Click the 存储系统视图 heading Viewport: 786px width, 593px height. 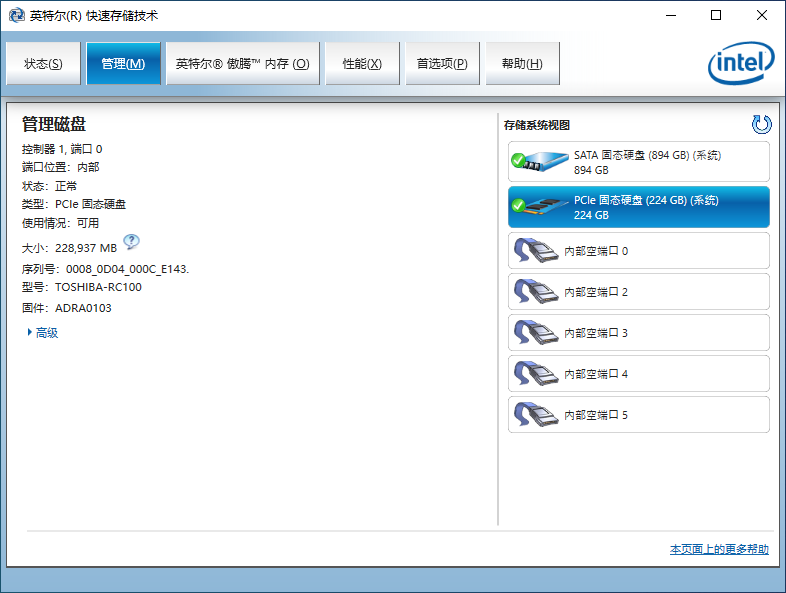pyautogui.click(x=536, y=125)
